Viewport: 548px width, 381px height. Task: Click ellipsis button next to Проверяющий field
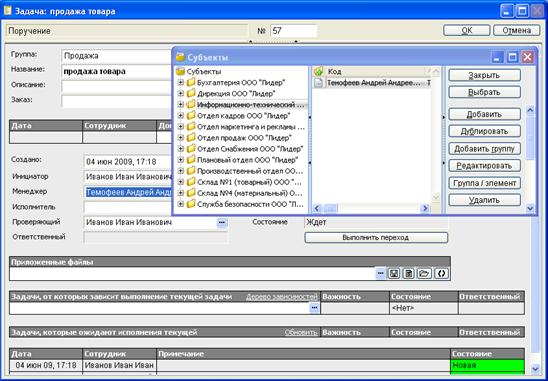[222, 222]
